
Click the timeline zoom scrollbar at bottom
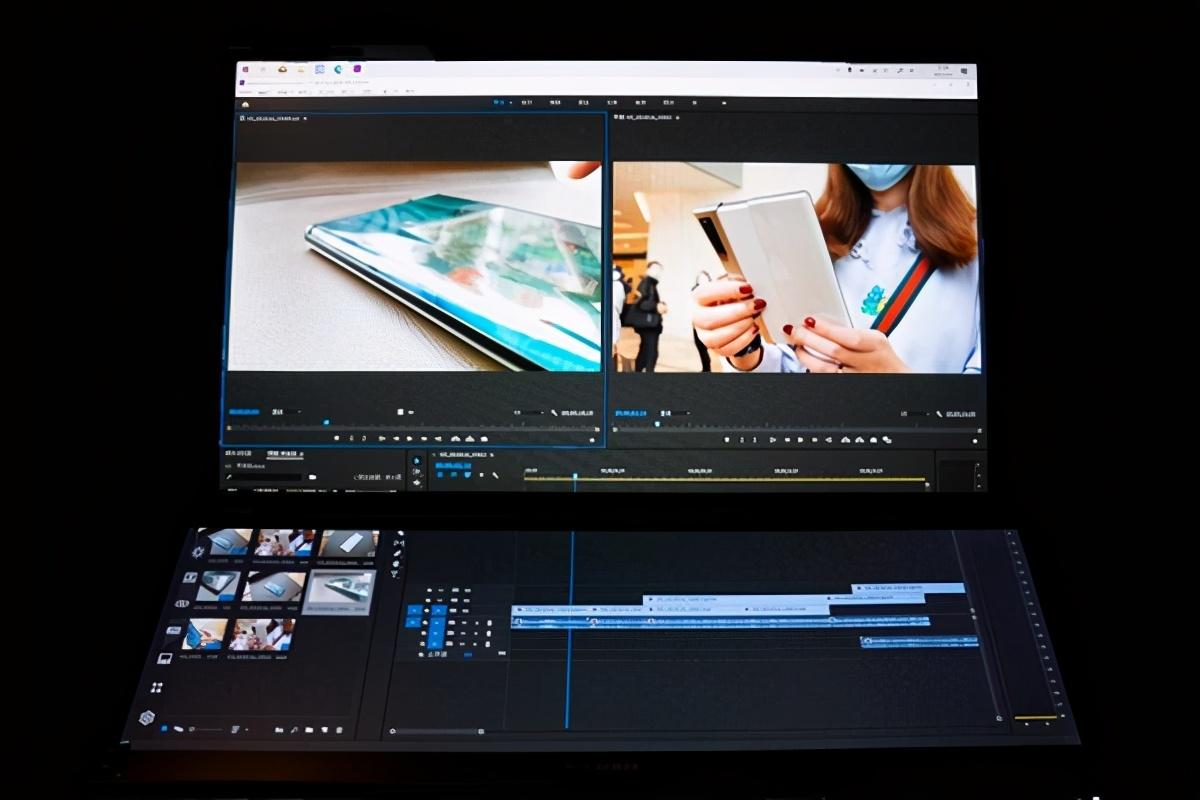coord(437,731)
